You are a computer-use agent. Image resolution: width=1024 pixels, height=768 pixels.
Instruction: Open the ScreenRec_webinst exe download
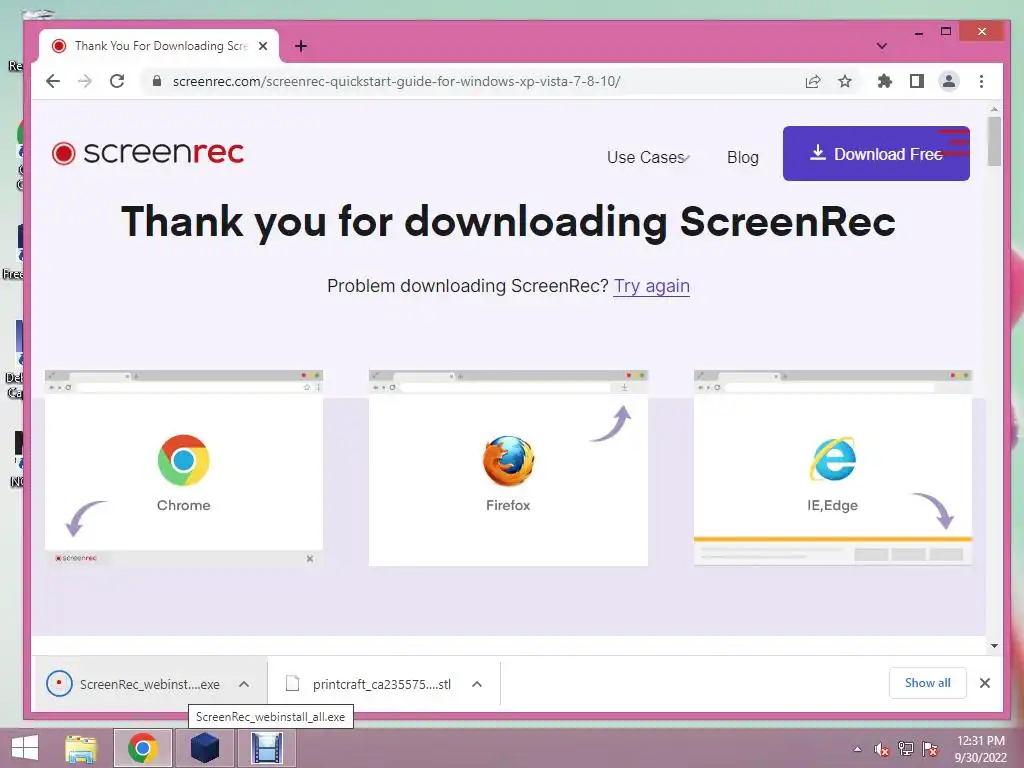pyautogui.click(x=133, y=684)
